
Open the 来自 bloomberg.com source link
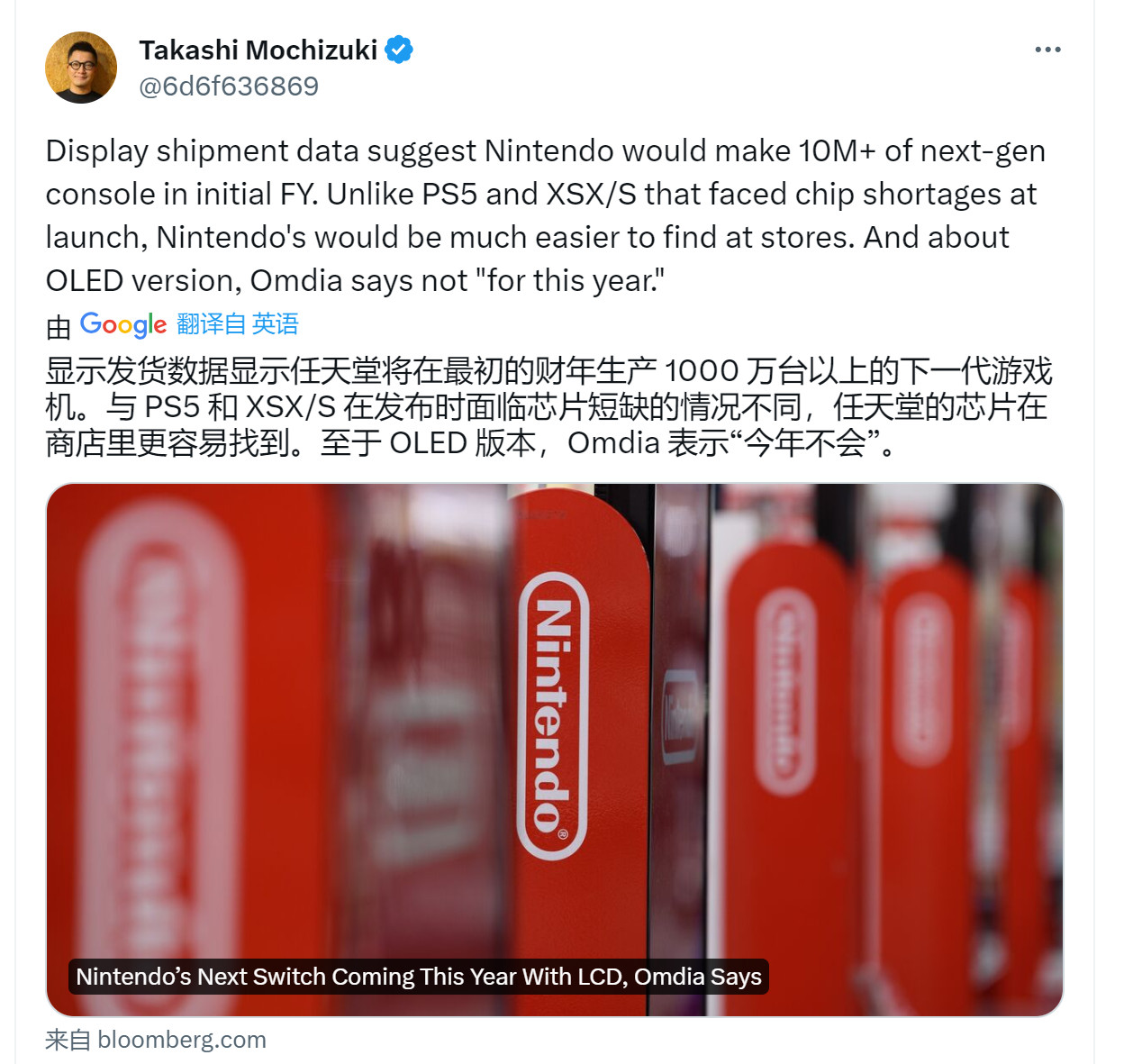[156, 1040]
